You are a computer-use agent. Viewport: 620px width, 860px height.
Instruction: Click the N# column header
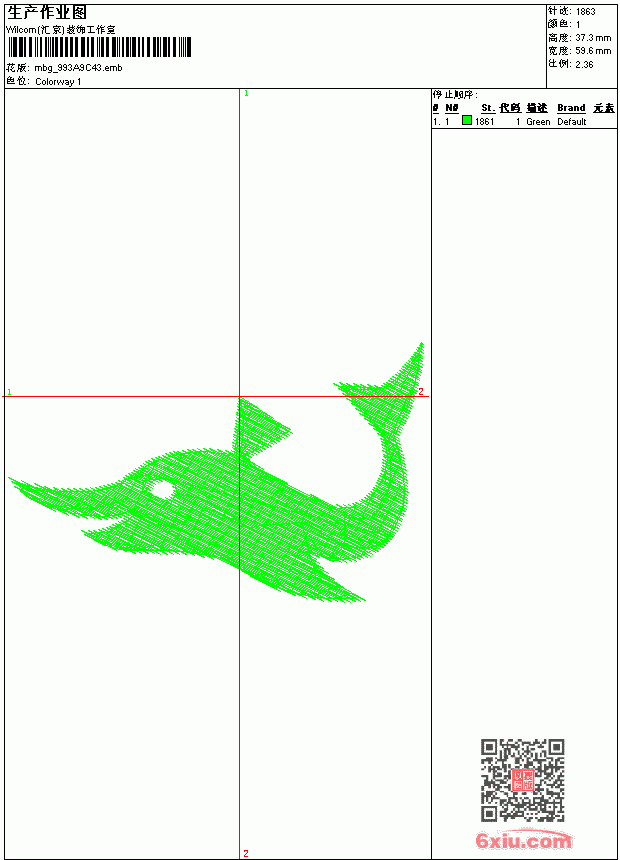tap(452, 108)
